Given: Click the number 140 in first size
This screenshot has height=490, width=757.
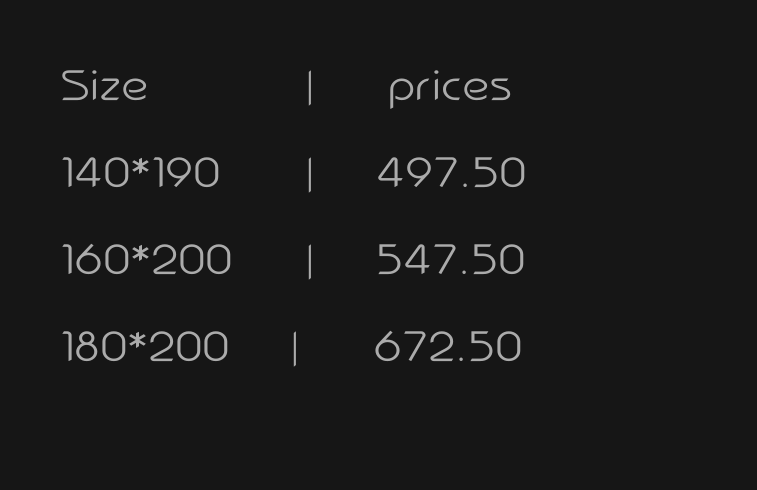Looking at the screenshot, I should point(96,174).
